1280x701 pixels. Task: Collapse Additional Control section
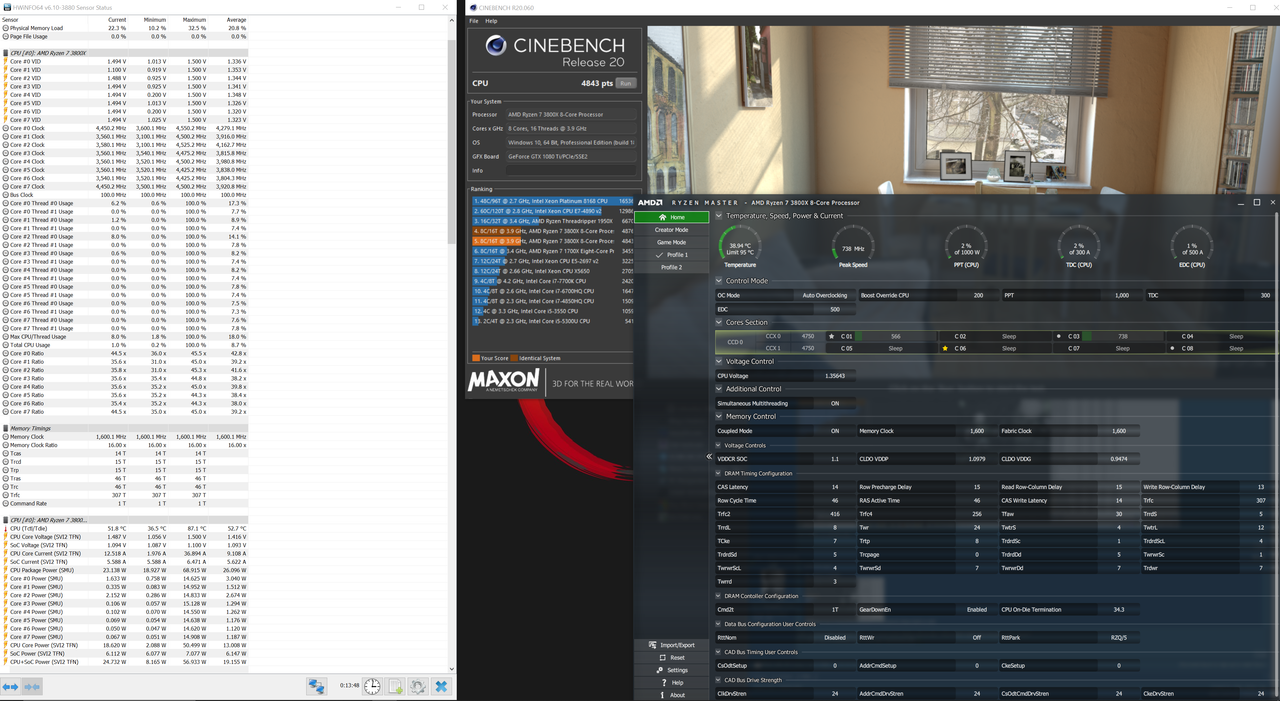point(719,389)
